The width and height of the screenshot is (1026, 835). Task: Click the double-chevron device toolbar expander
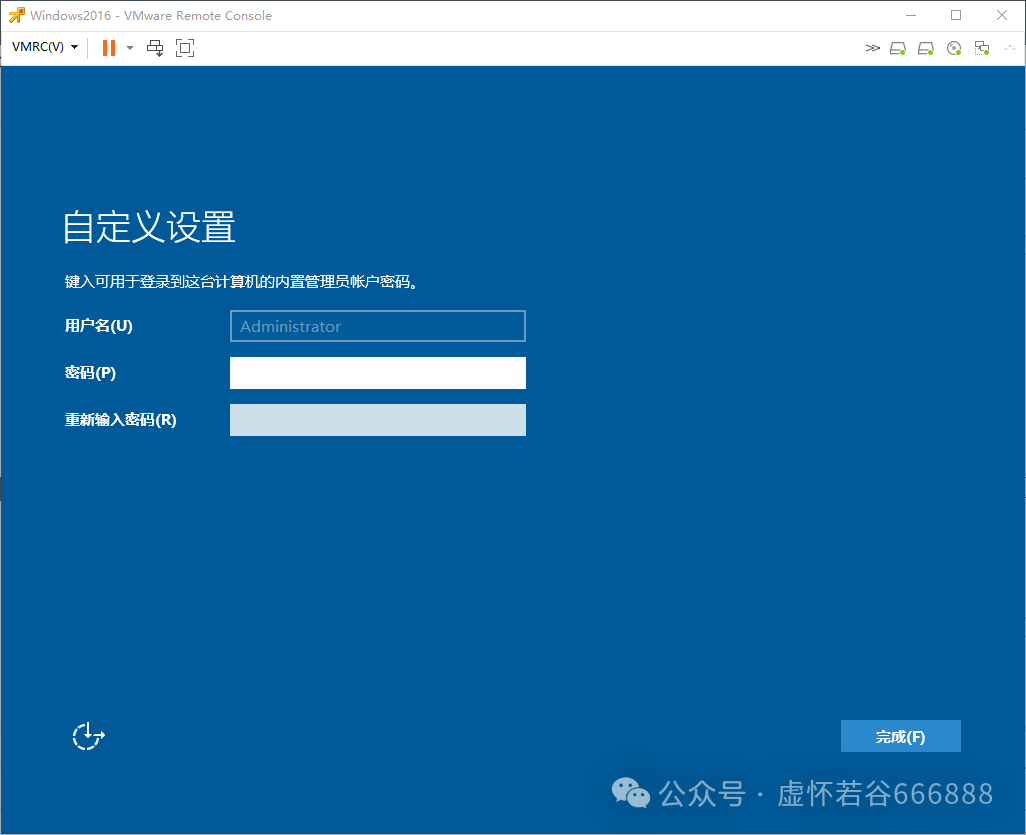click(x=872, y=48)
